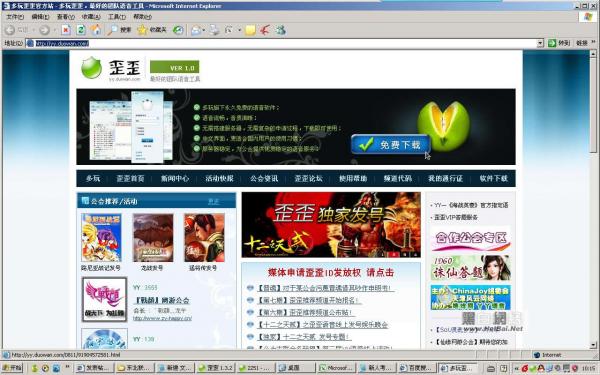The width and height of the screenshot is (600, 375).
Task: Click the Messenger buddy toolbar icon
Action: pos(281,30)
